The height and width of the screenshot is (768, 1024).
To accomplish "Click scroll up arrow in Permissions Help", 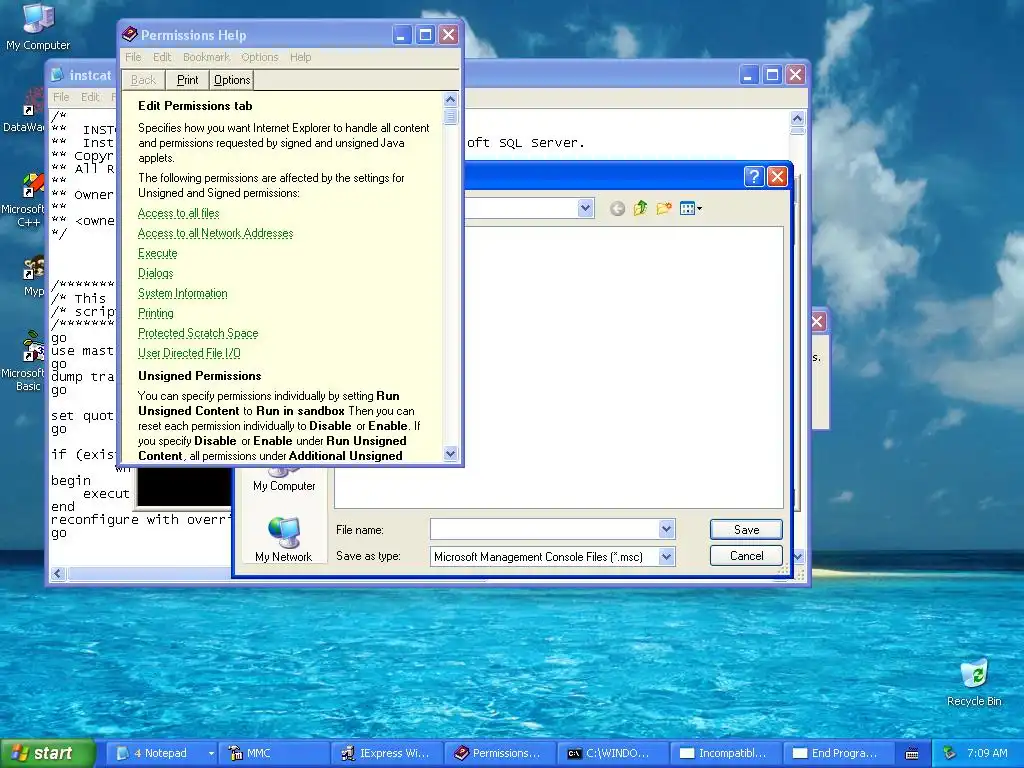I will click(x=450, y=100).
